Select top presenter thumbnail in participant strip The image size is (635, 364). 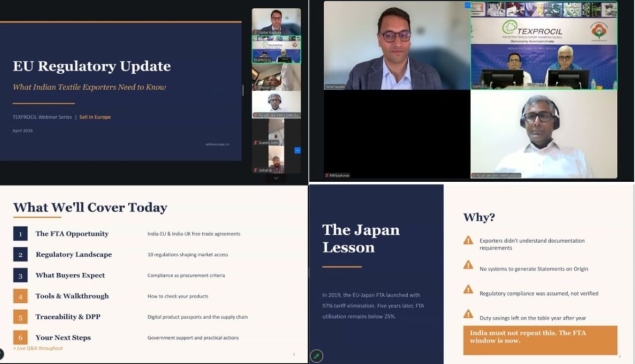(x=276, y=21)
